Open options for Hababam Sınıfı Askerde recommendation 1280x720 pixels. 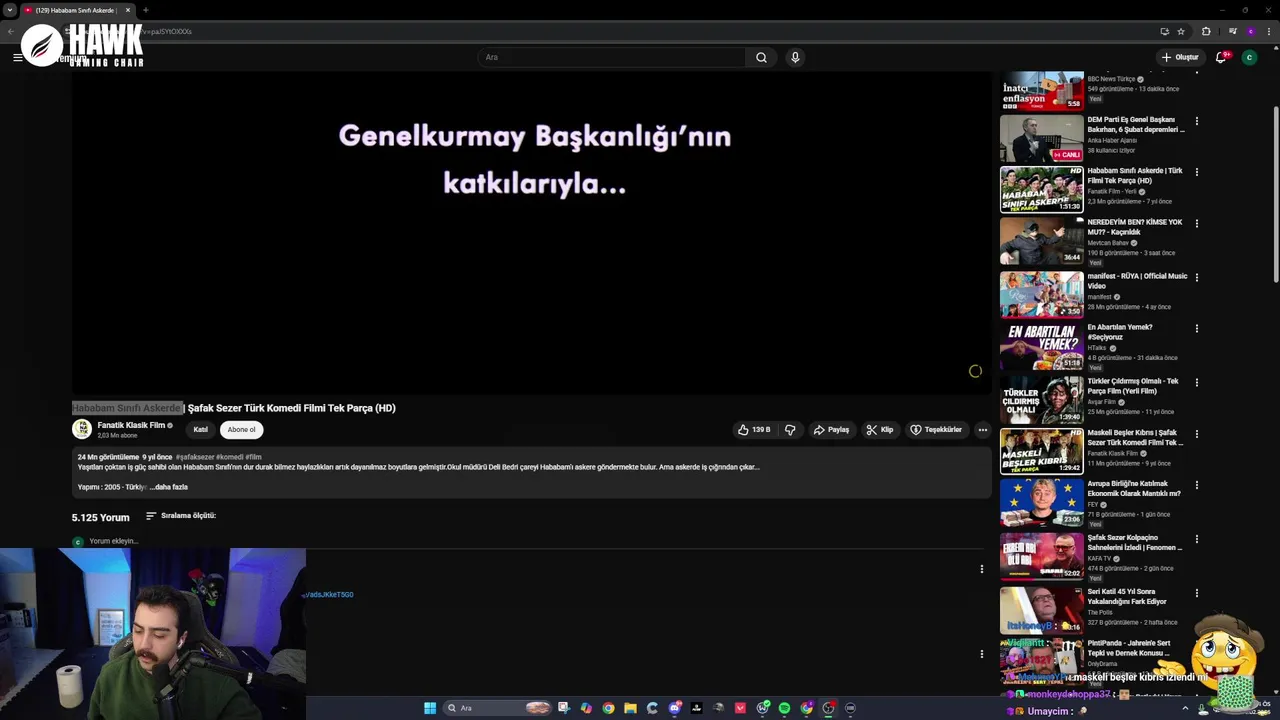(x=1196, y=172)
